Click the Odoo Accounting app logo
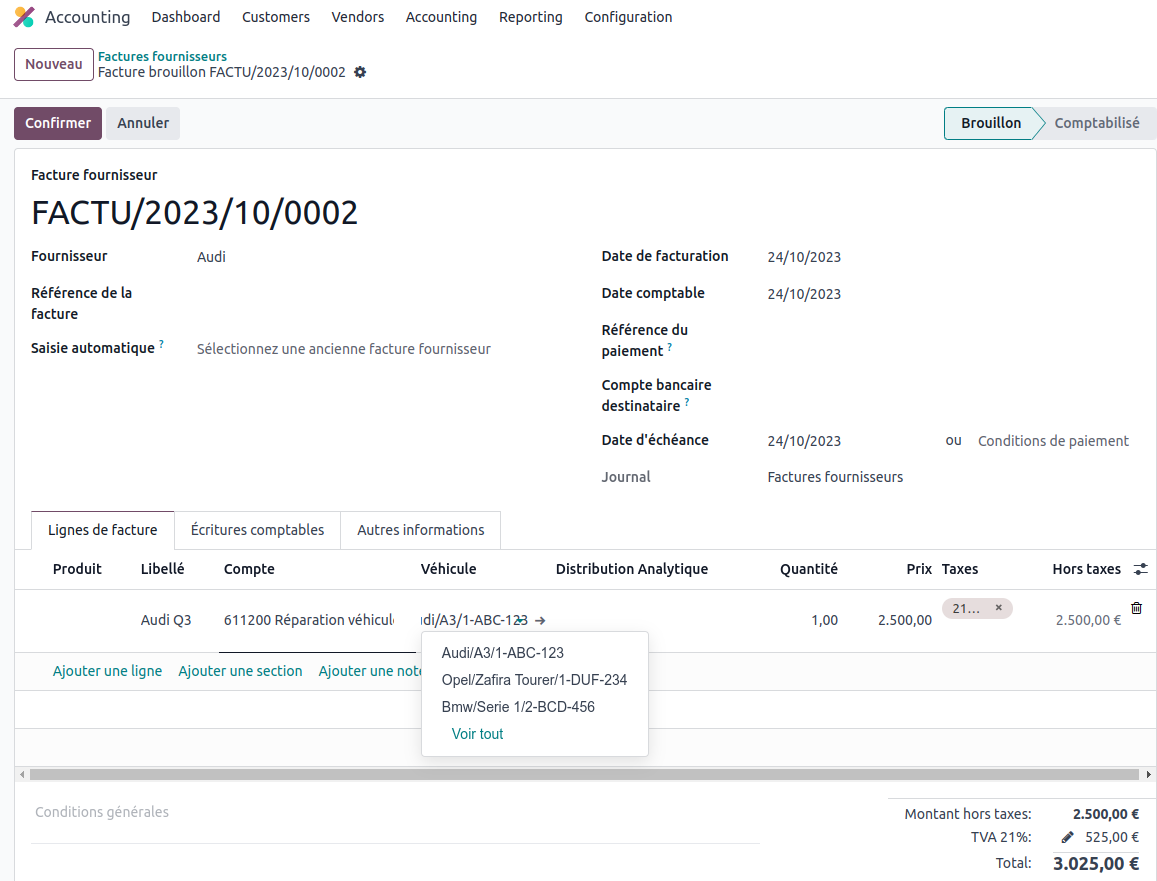The height and width of the screenshot is (881, 1157). pos(24,17)
